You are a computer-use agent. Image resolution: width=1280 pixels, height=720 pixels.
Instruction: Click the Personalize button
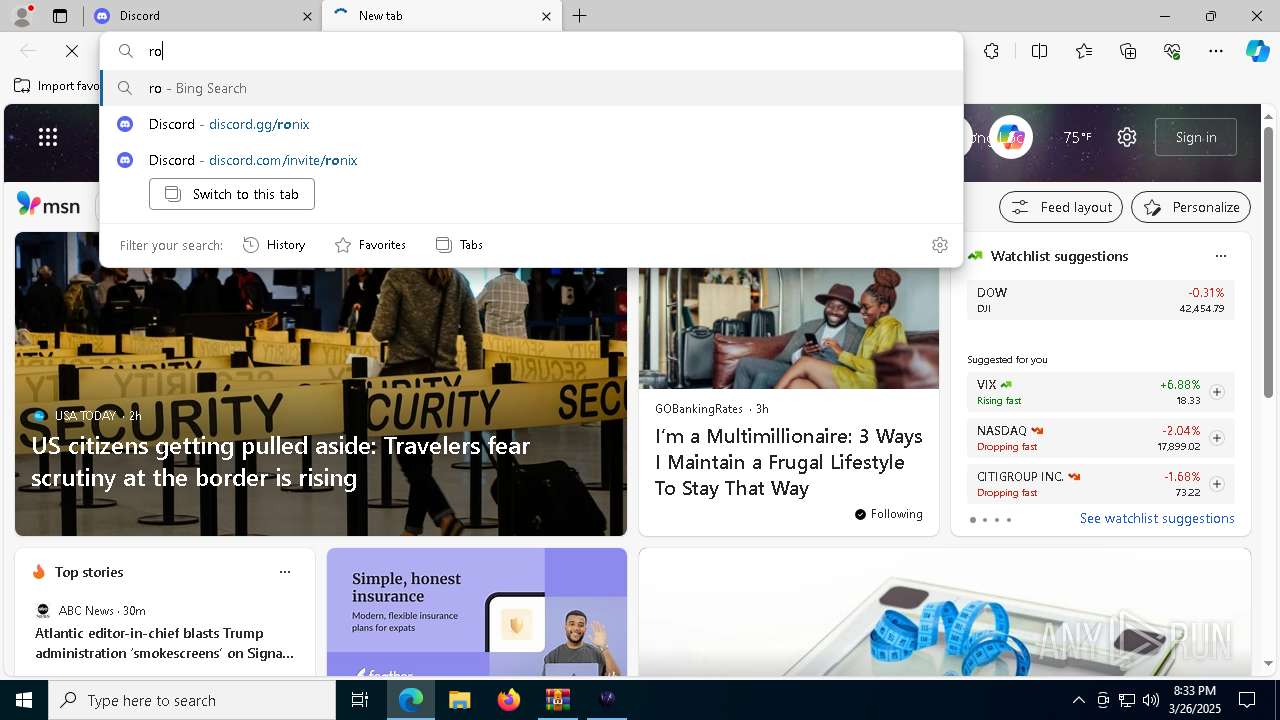(1191, 207)
